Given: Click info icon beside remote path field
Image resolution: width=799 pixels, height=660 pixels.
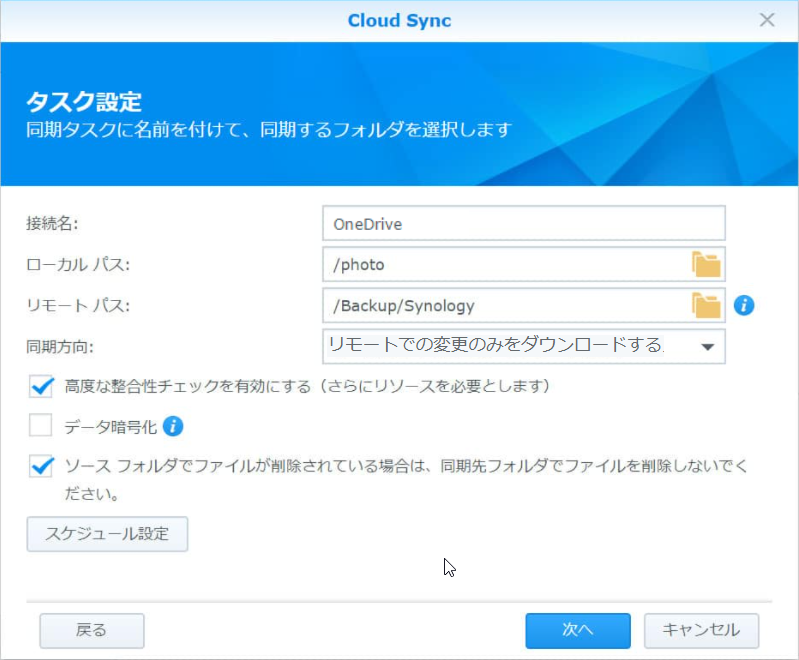Looking at the screenshot, I should 743,306.
